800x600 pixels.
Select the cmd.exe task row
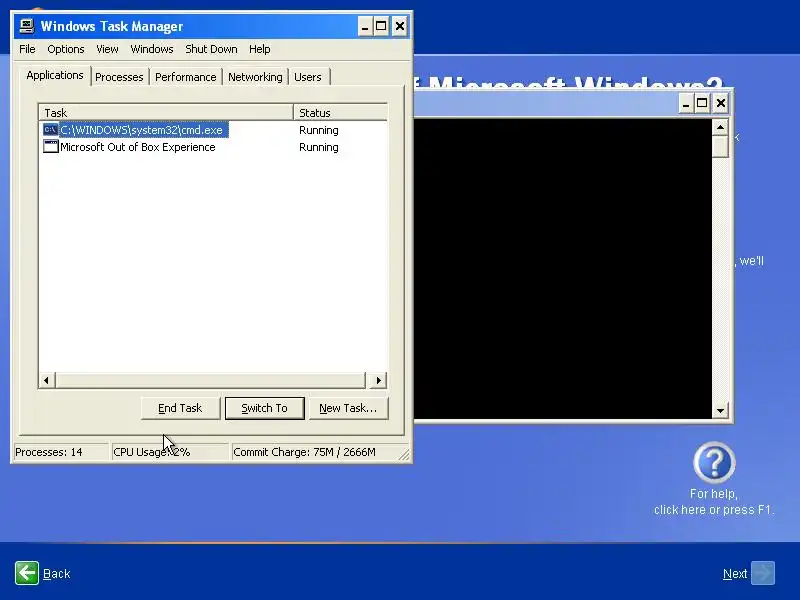click(x=213, y=130)
